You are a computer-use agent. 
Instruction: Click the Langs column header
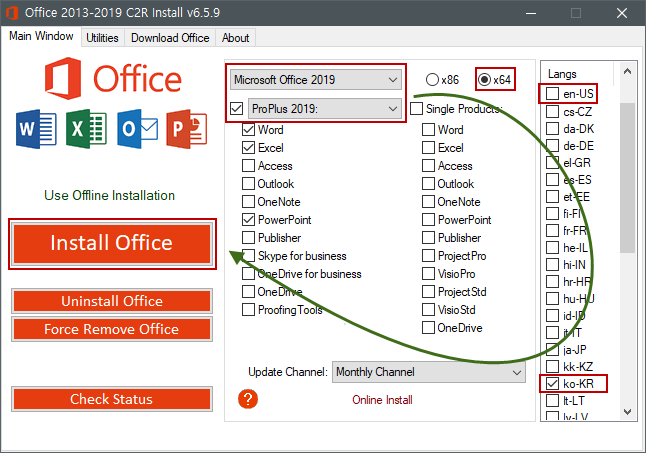click(x=562, y=74)
